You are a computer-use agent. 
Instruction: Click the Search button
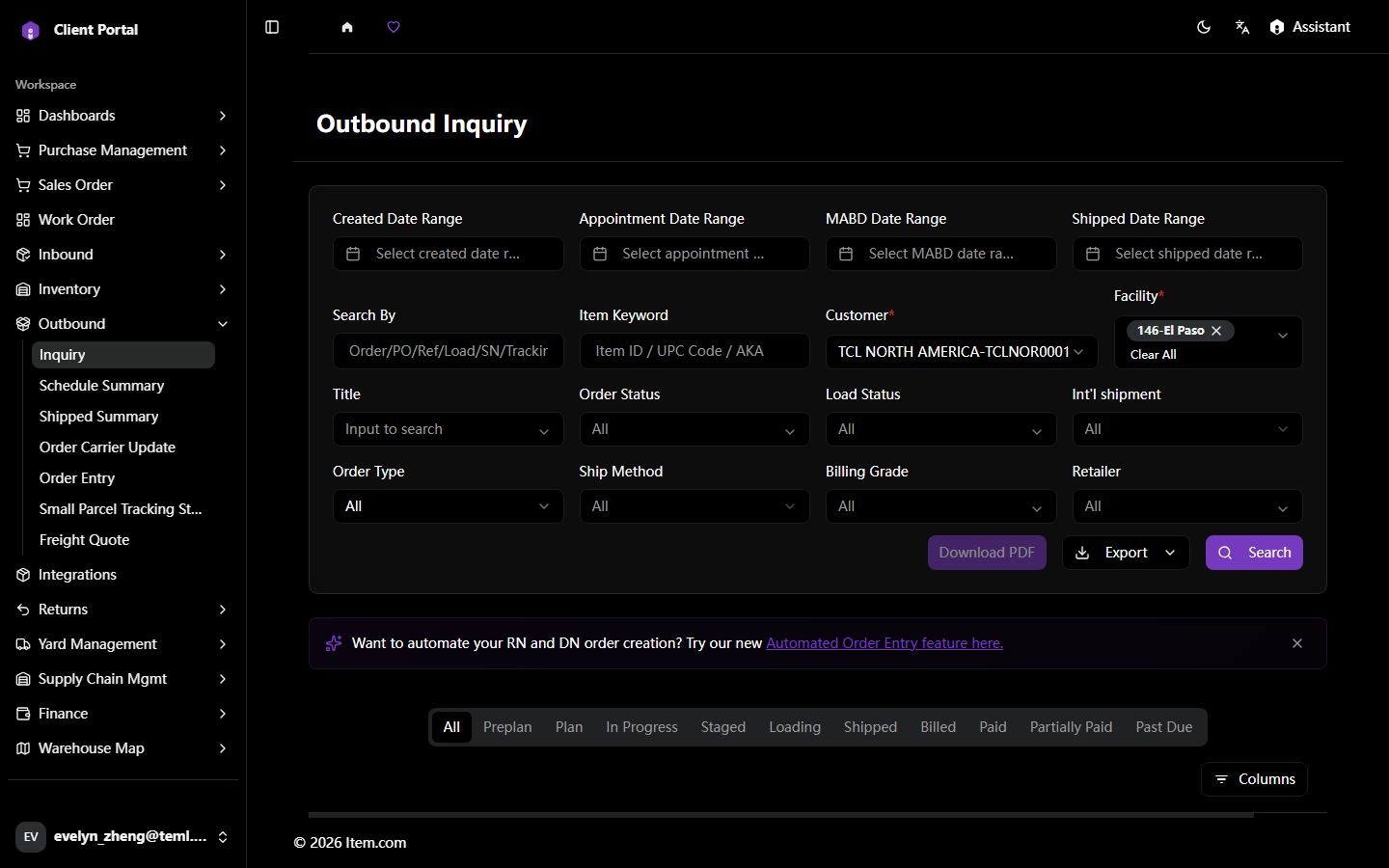[x=1254, y=553]
